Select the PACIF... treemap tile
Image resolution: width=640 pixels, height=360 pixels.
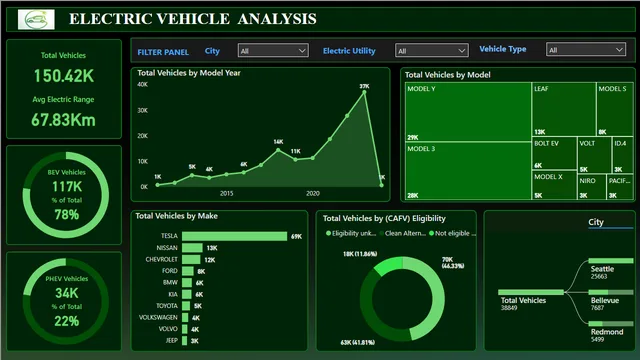pyautogui.click(x=620, y=187)
